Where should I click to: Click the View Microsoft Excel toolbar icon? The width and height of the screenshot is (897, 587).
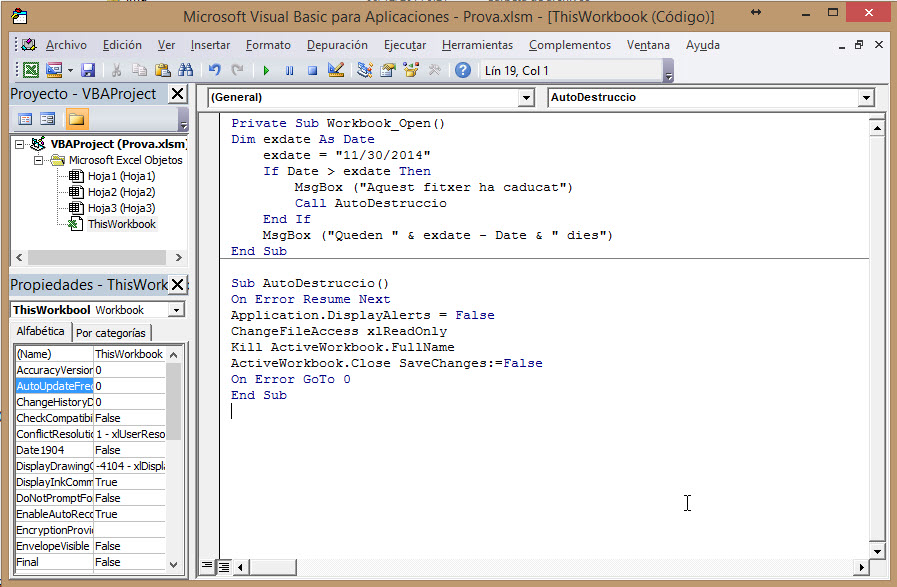point(31,70)
